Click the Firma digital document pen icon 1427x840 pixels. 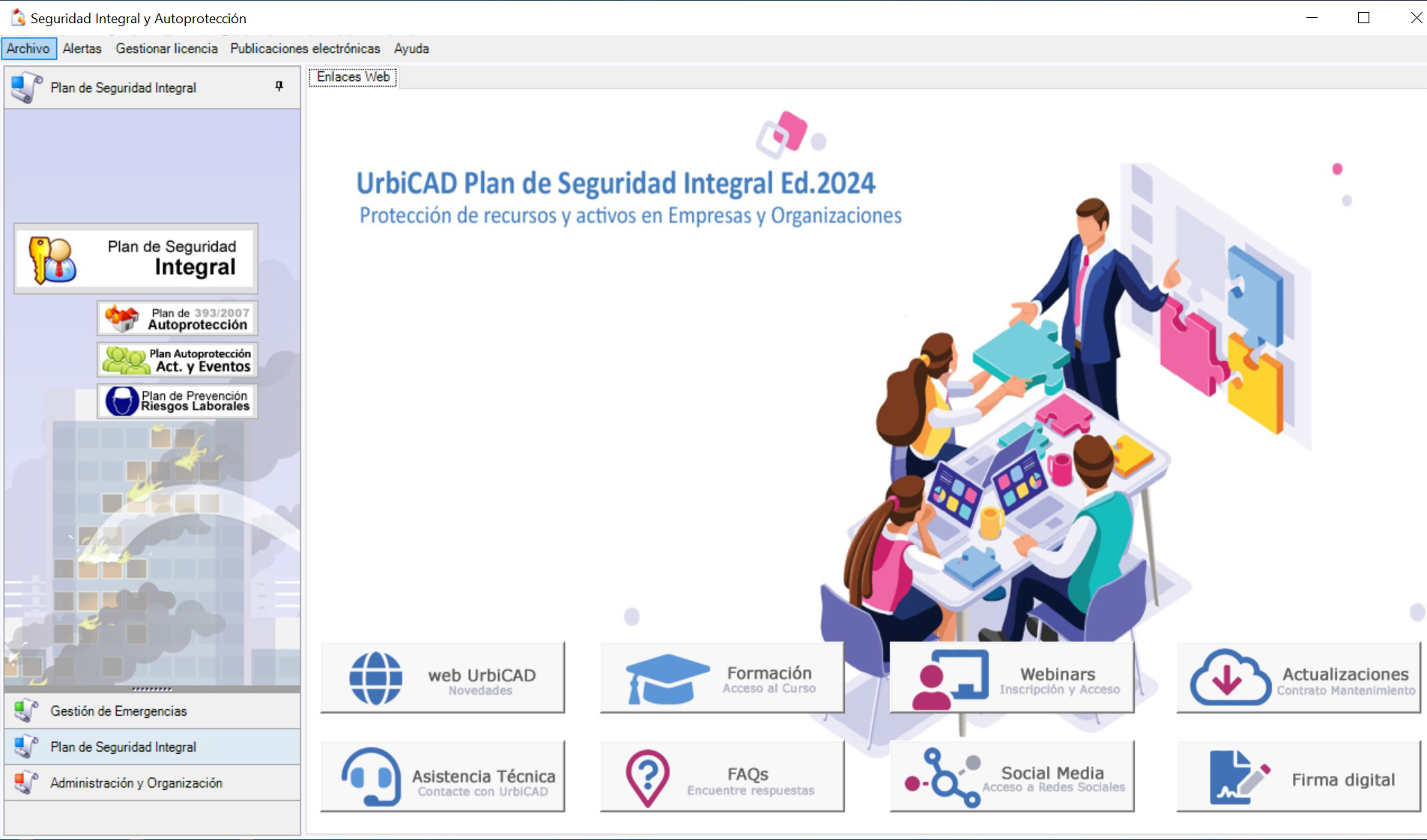pos(1240,778)
